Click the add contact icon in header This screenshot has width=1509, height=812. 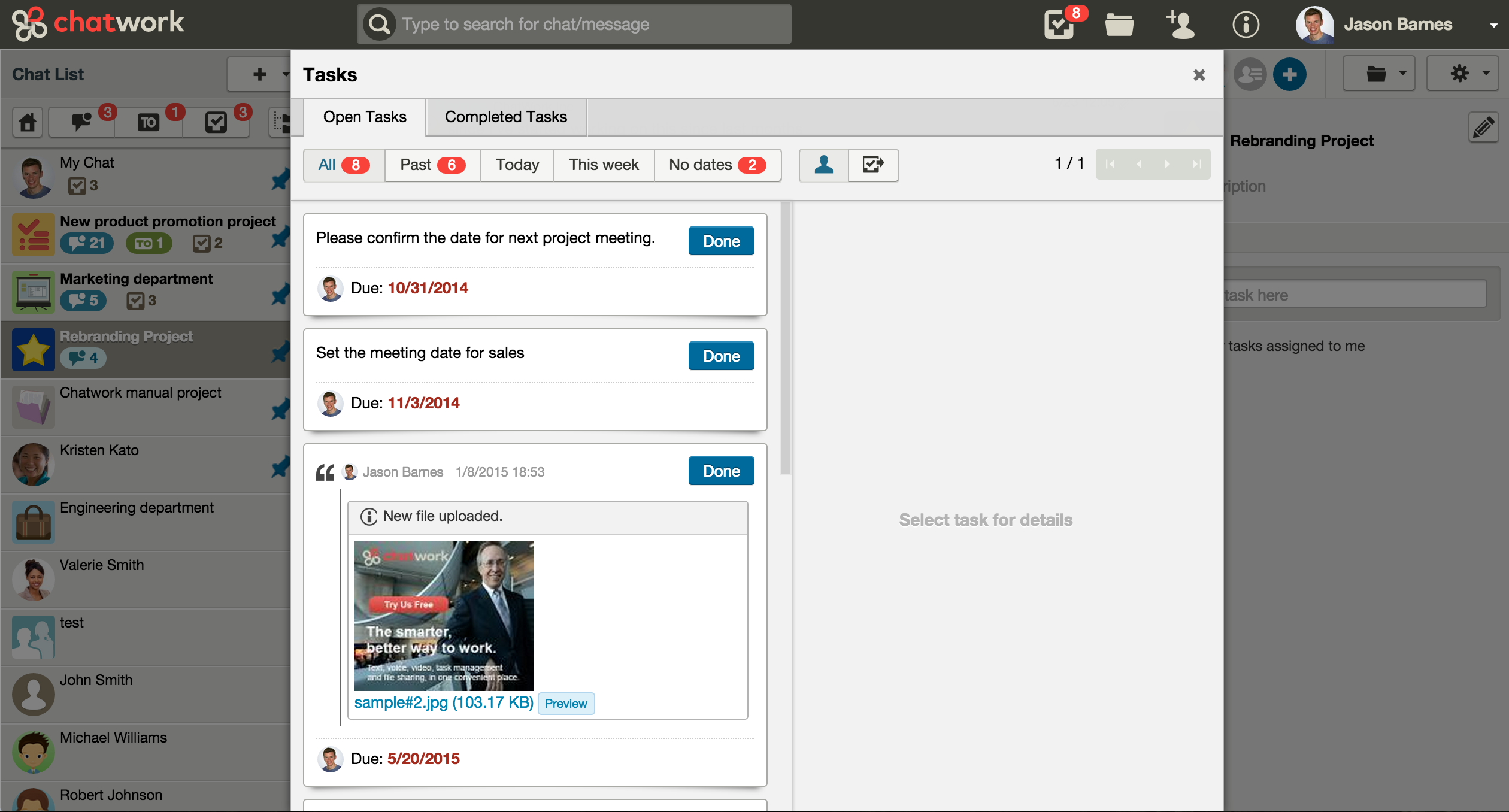[1180, 24]
